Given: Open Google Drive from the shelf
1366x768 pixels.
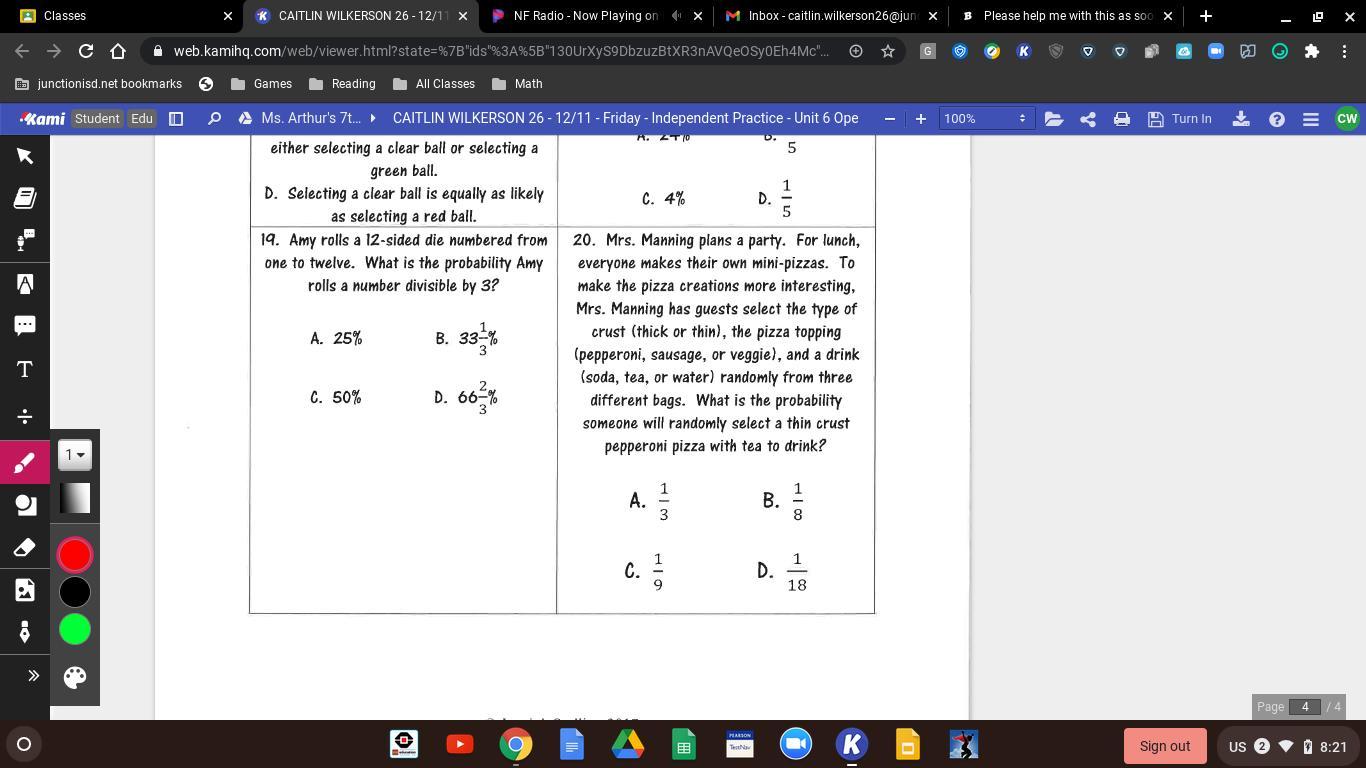Looking at the screenshot, I should tap(628, 745).
